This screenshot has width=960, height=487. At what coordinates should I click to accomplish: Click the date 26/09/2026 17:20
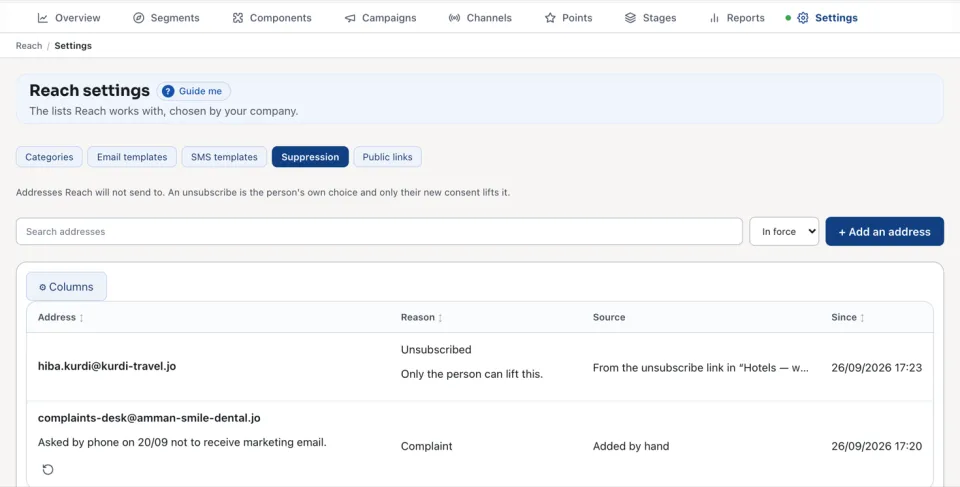point(876,447)
